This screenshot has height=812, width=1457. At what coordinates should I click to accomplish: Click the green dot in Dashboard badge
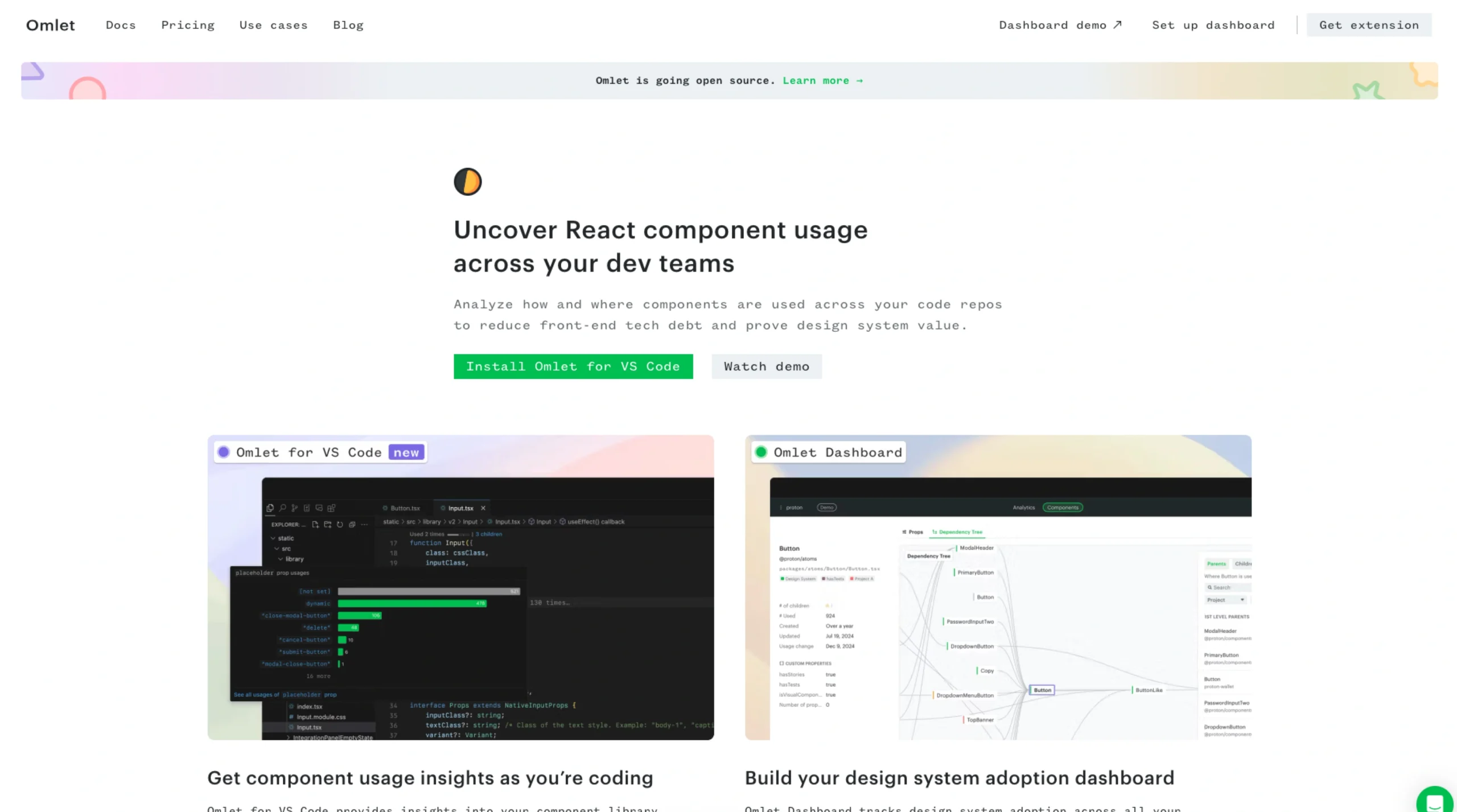761,452
